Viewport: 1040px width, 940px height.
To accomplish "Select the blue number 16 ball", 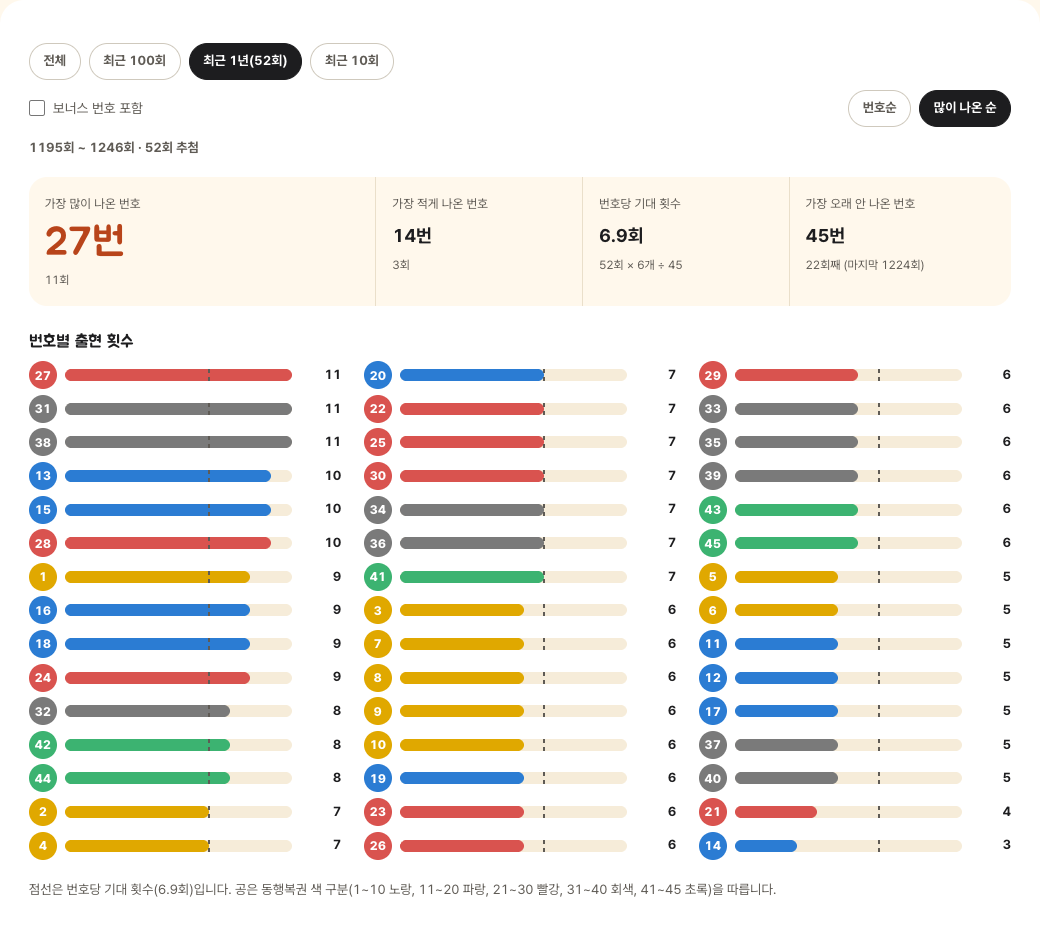I will 43,610.
